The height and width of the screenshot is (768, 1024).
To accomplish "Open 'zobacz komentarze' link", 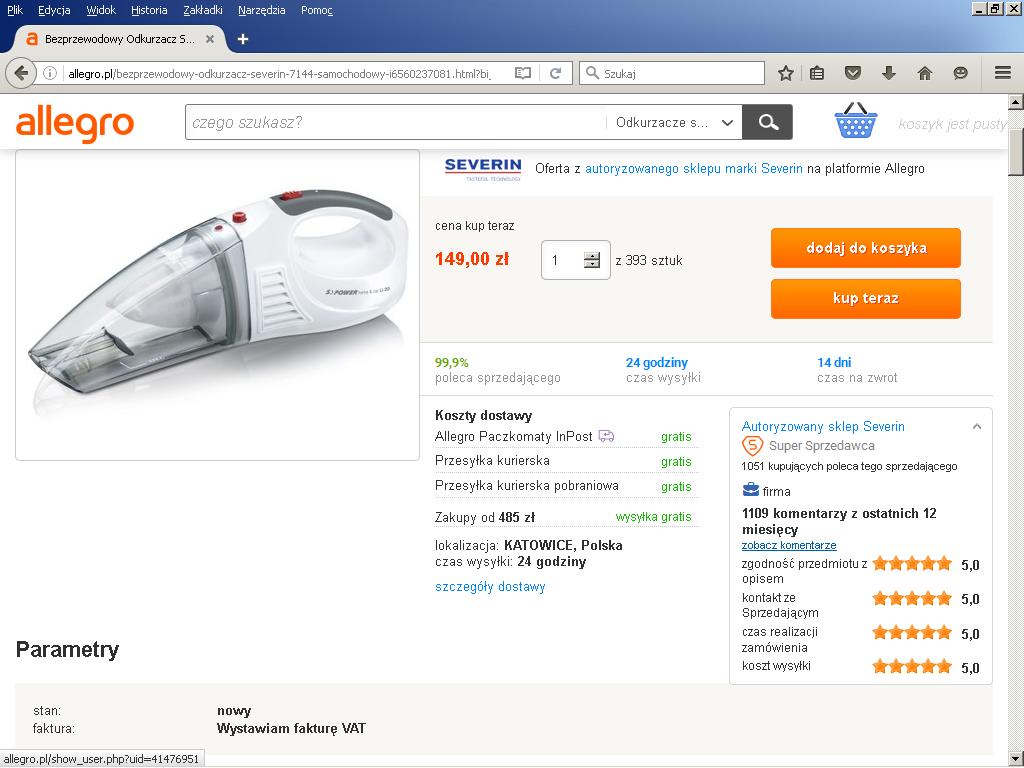I will coord(789,545).
